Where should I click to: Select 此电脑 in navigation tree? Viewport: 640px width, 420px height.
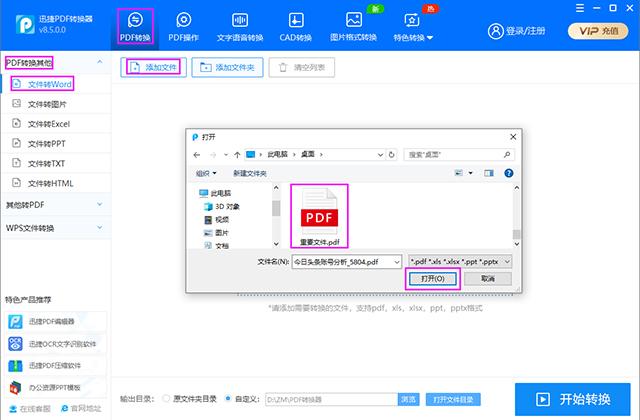pyautogui.click(x=215, y=193)
